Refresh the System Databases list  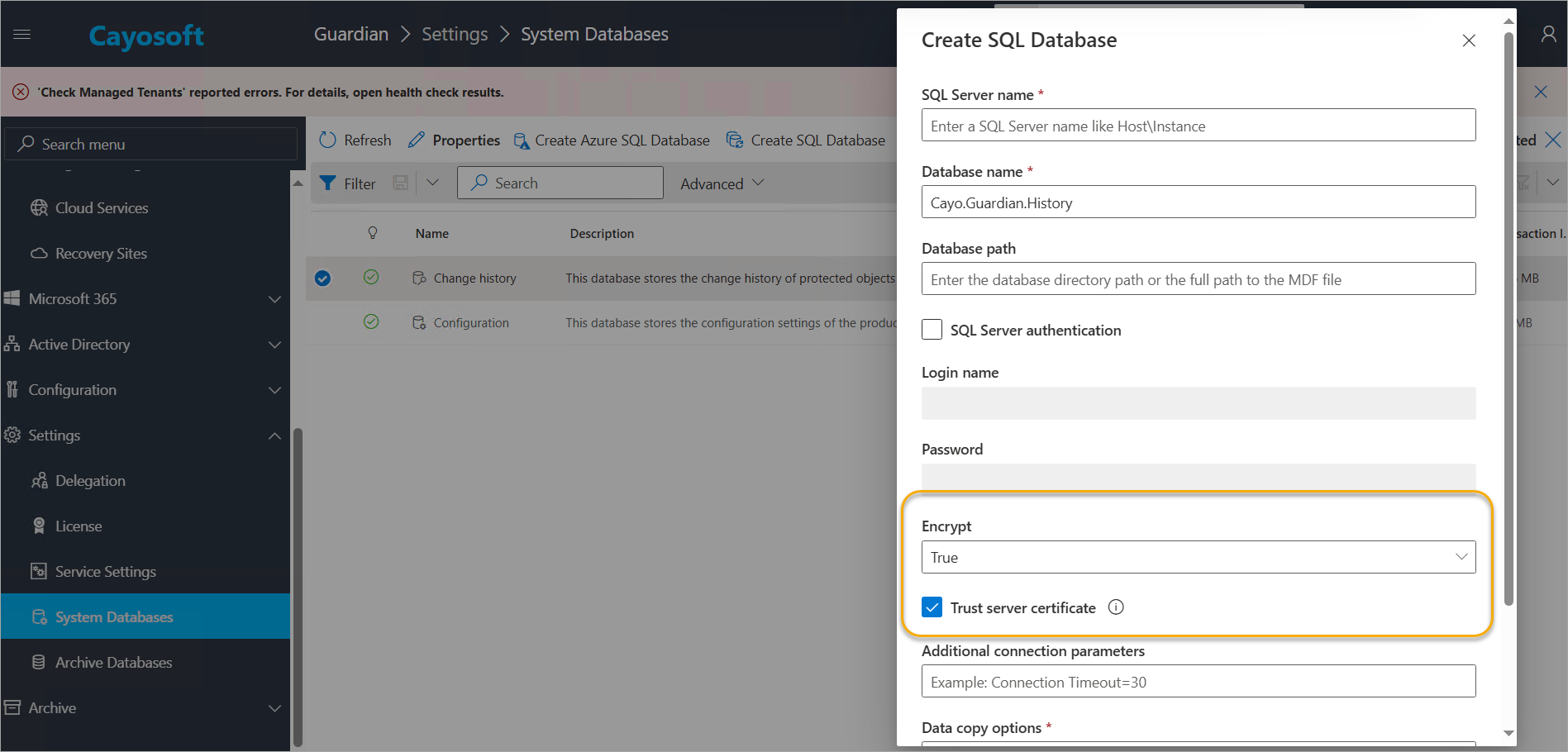click(355, 140)
